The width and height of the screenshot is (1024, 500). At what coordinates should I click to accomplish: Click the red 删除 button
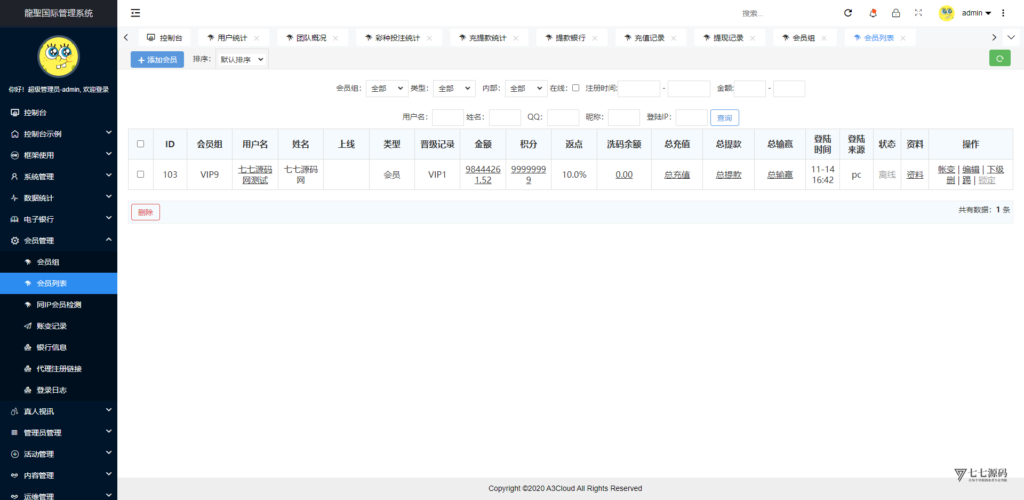click(146, 211)
